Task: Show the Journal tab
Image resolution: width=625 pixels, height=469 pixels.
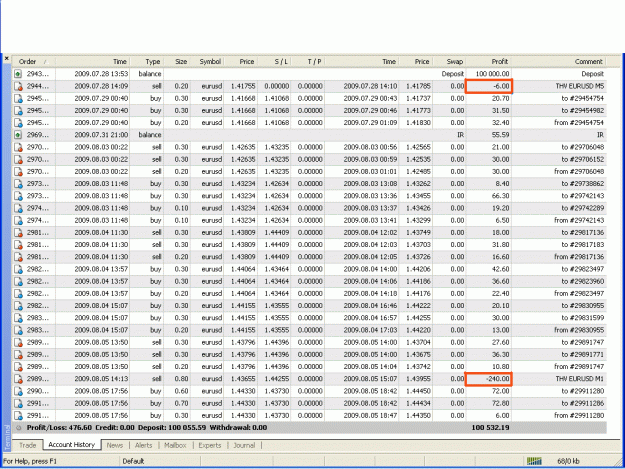Action: coord(244,445)
